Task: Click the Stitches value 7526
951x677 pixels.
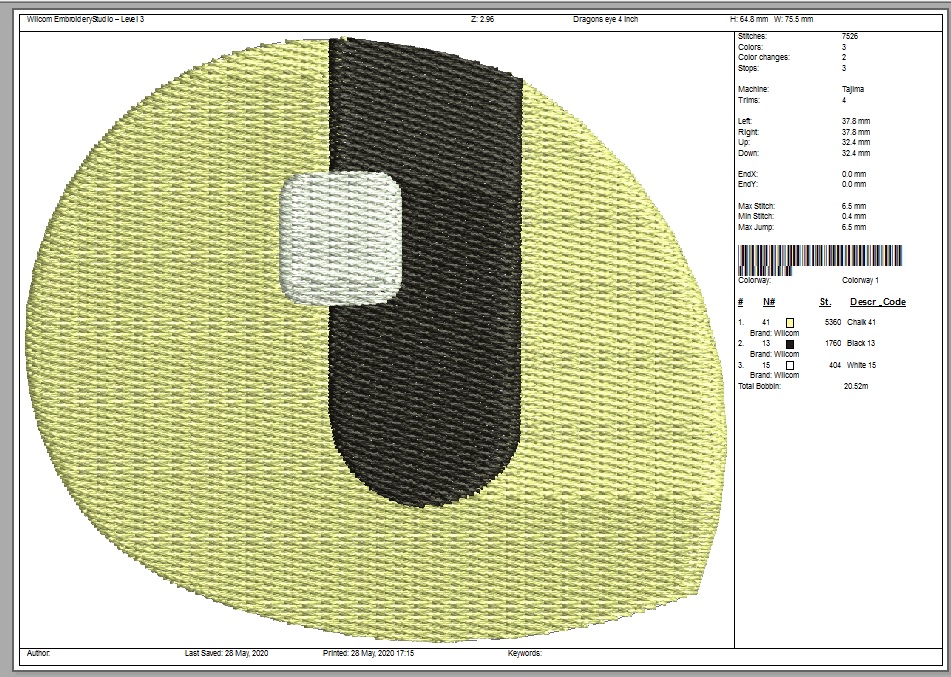Action: click(x=850, y=36)
